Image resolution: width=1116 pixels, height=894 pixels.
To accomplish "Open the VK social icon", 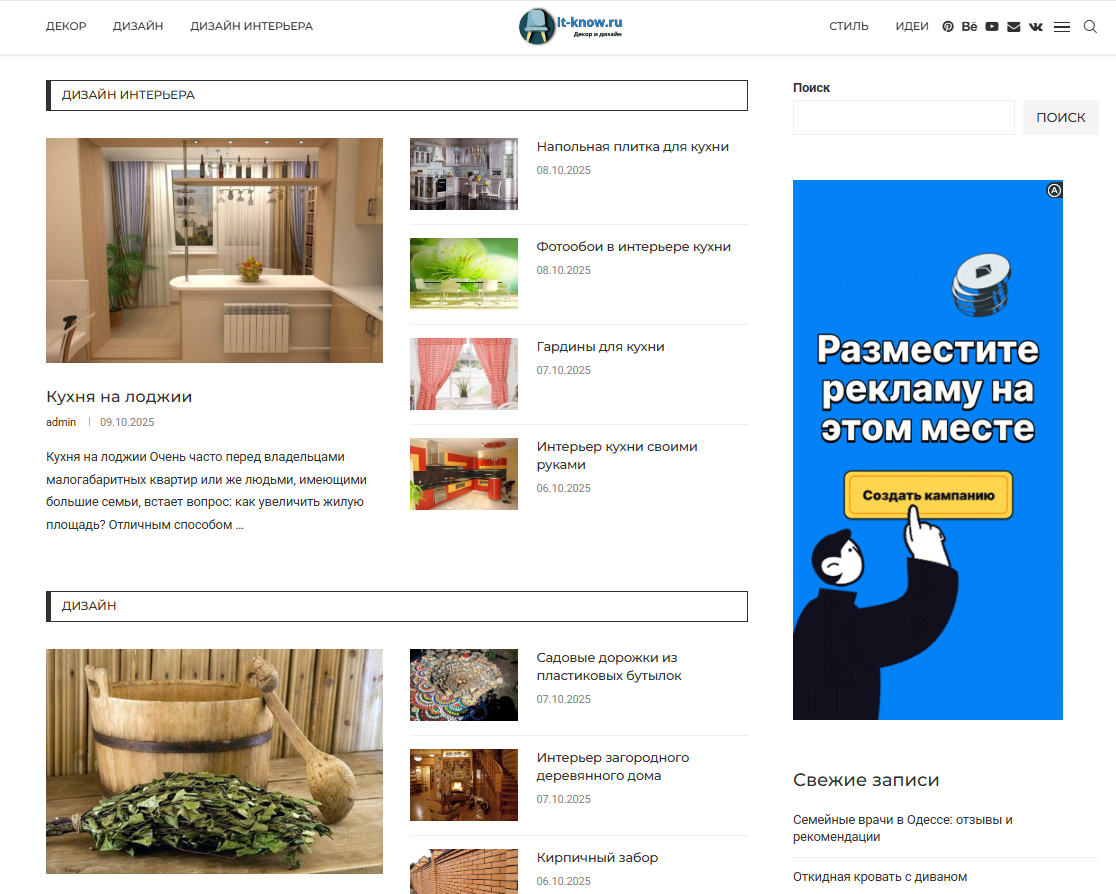I will tap(1036, 26).
